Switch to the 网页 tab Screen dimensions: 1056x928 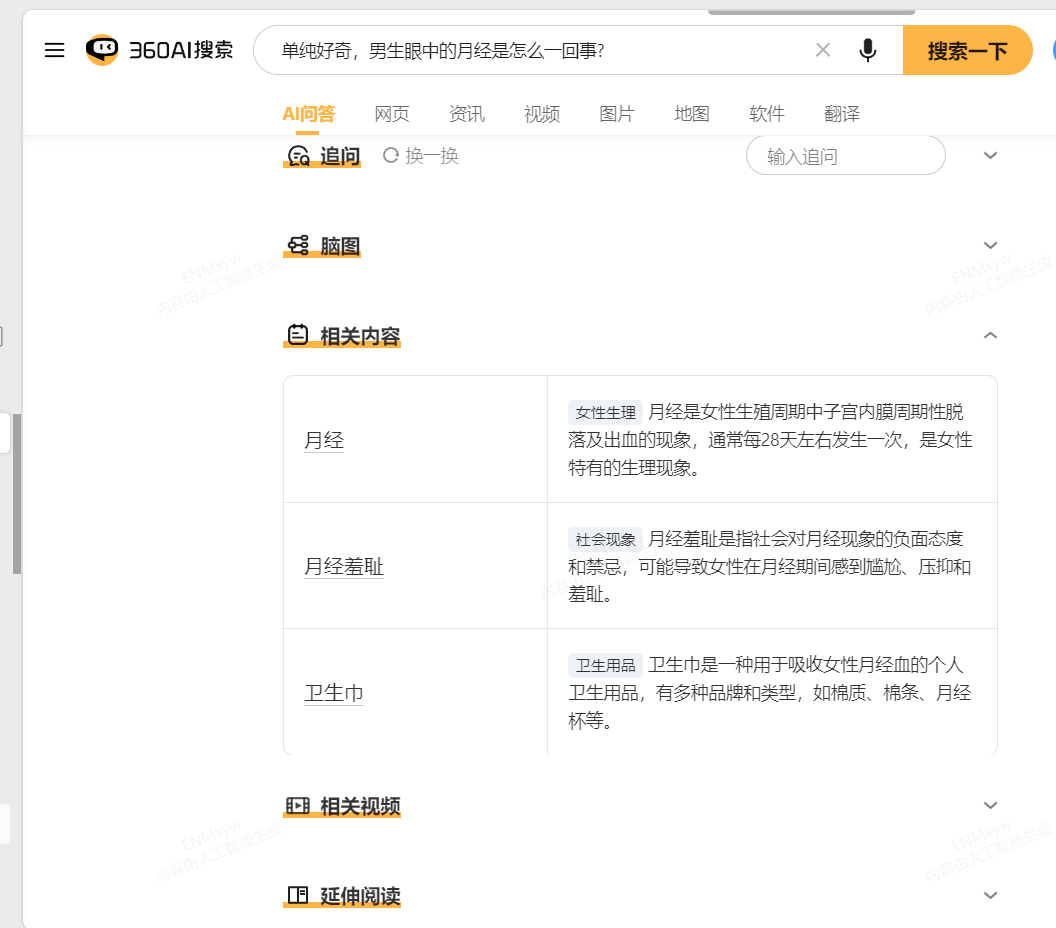point(392,114)
